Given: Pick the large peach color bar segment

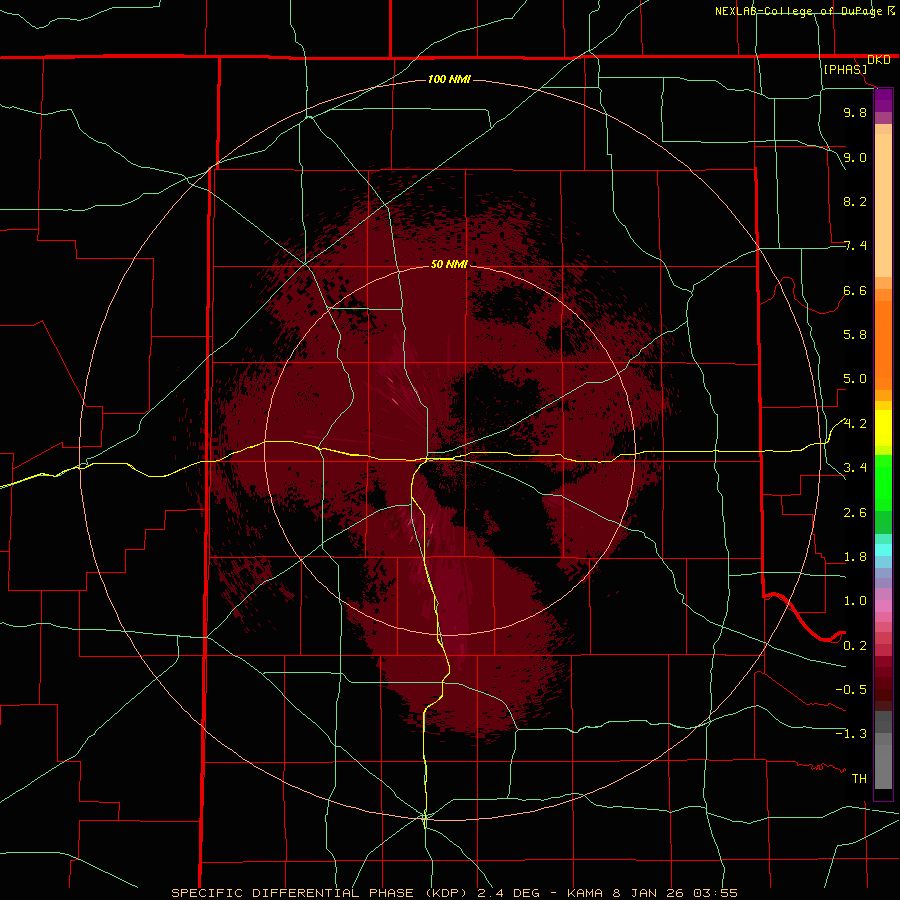Looking at the screenshot, I should pyautogui.click(x=883, y=205).
